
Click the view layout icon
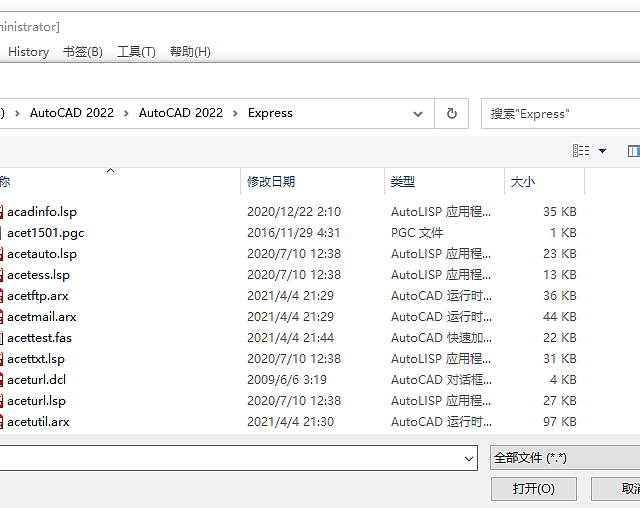tap(581, 151)
